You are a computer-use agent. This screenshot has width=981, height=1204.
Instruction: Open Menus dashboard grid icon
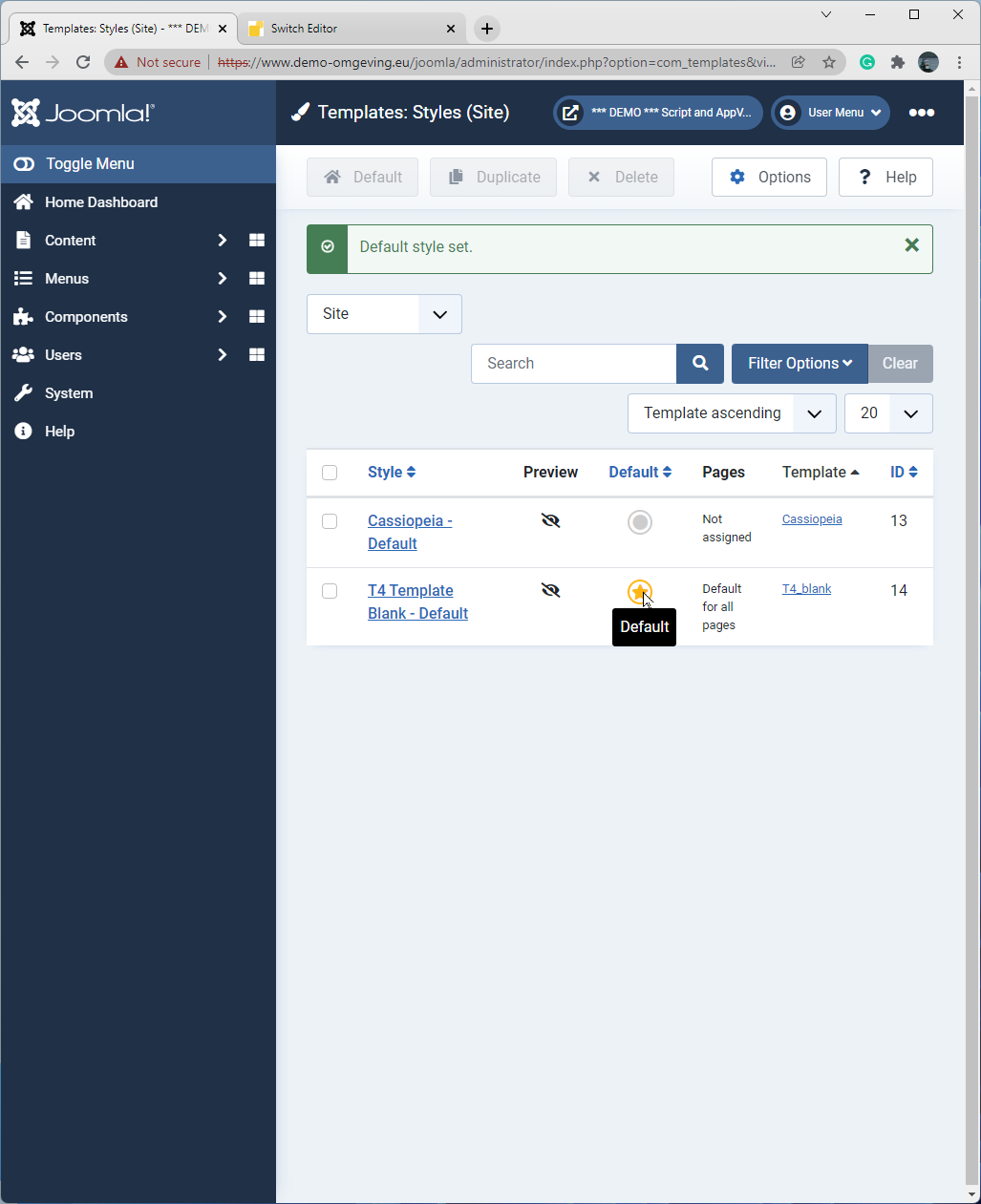pyautogui.click(x=256, y=279)
